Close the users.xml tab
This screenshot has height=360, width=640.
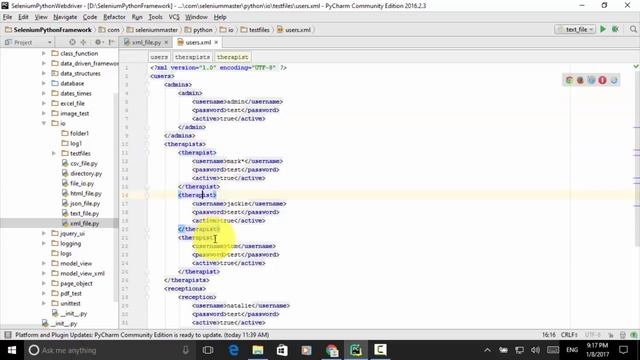point(216,42)
